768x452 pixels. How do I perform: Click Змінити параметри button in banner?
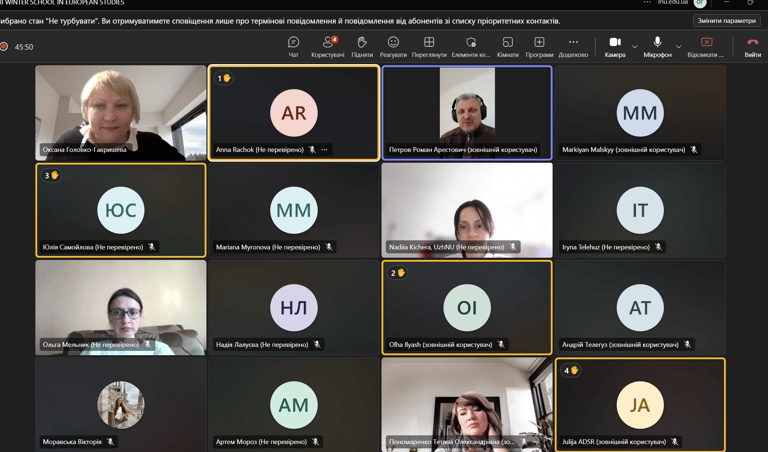pos(726,21)
